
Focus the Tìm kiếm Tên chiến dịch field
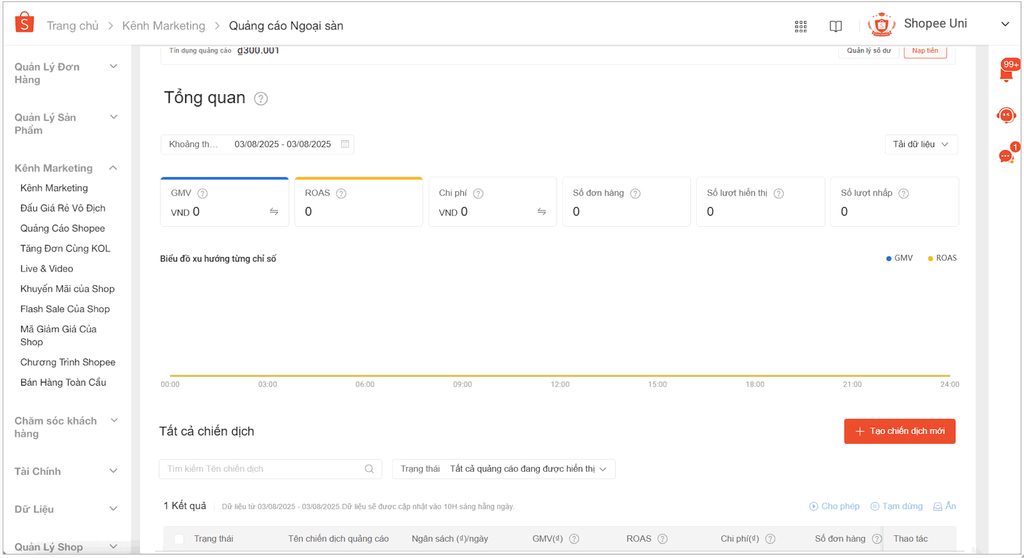click(270, 469)
